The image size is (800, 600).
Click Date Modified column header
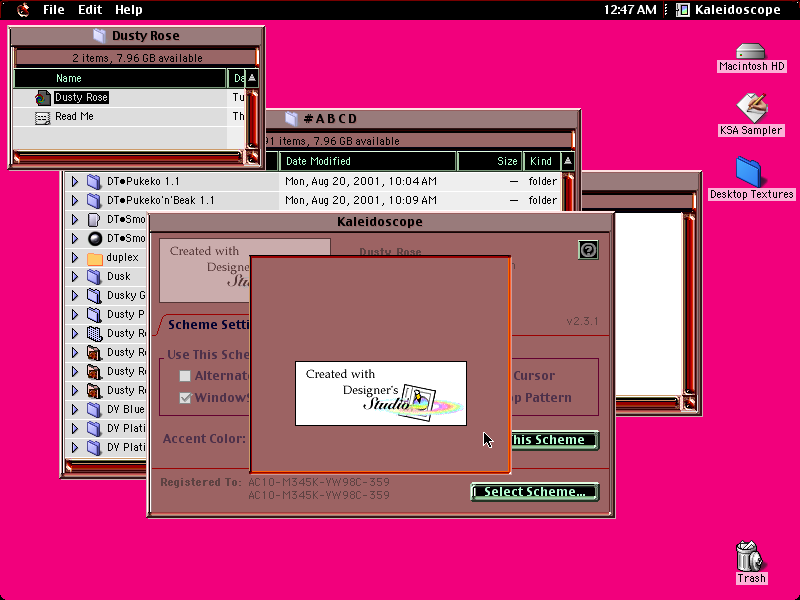pos(367,161)
